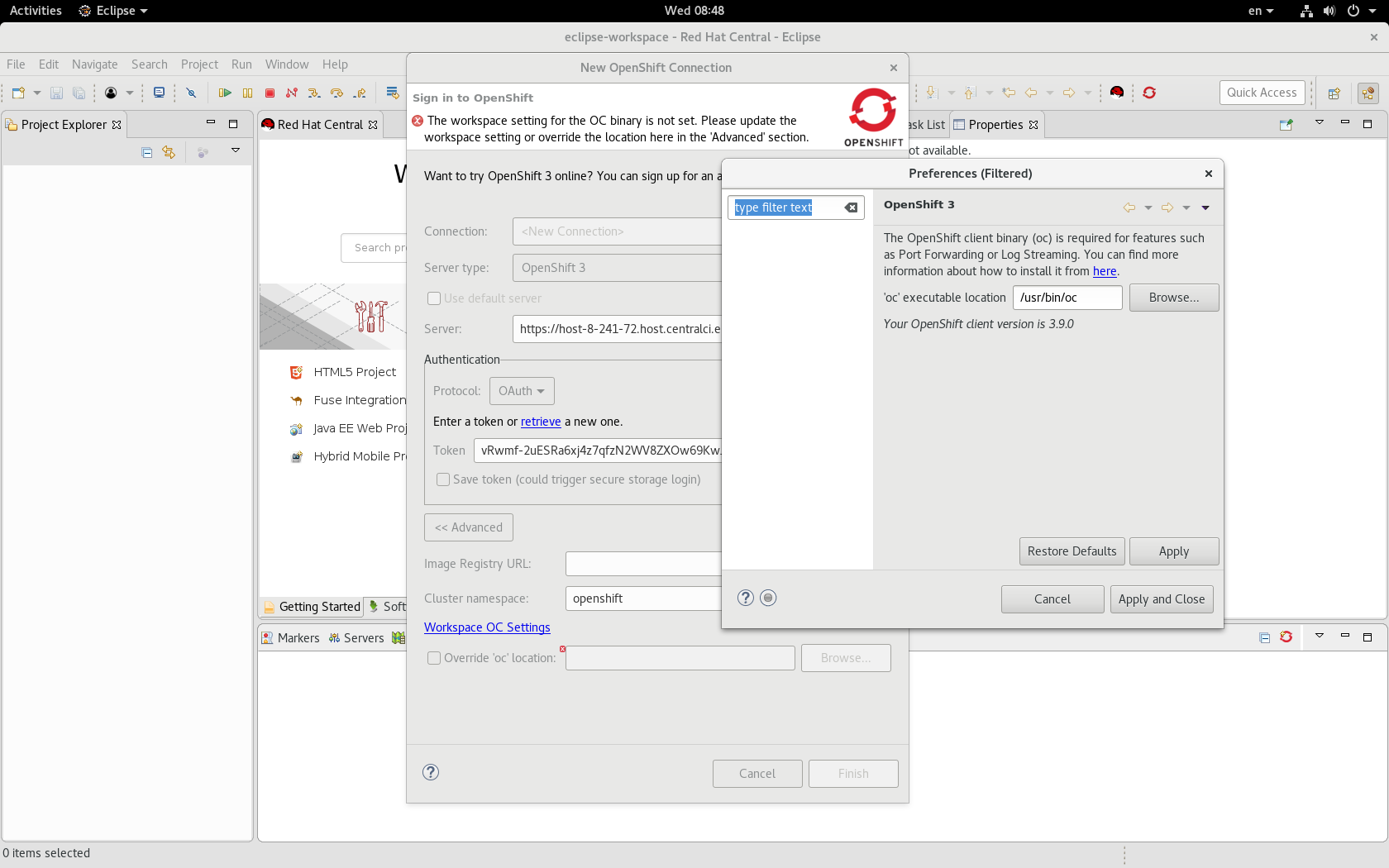Open the Preferences page view menu arrow
The image size is (1389, 868).
pyautogui.click(x=1205, y=207)
